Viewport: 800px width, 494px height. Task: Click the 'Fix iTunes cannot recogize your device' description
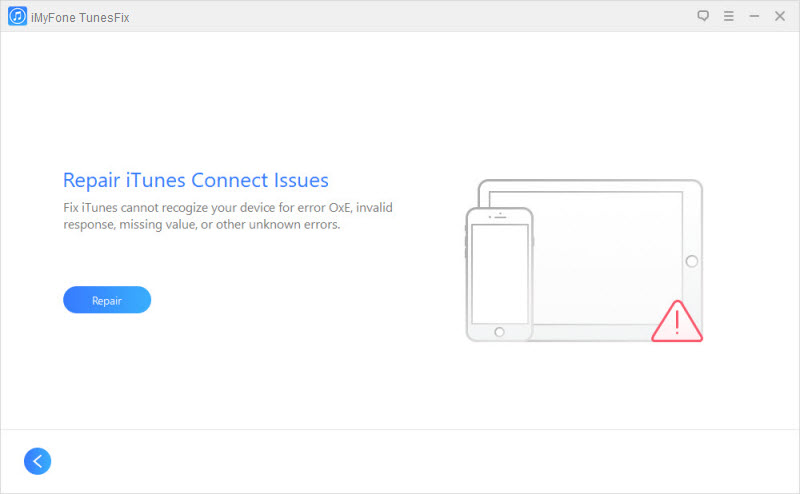point(228,216)
